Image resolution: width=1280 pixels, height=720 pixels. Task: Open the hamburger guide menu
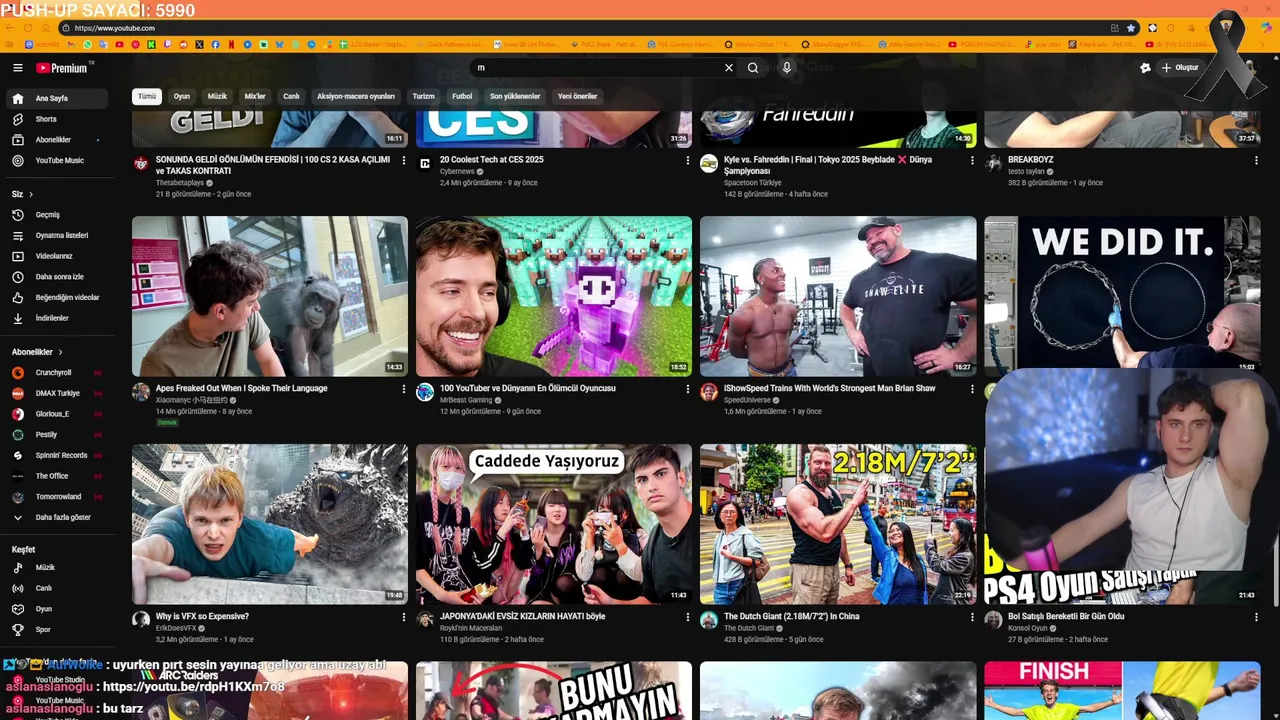pyautogui.click(x=17, y=68)
